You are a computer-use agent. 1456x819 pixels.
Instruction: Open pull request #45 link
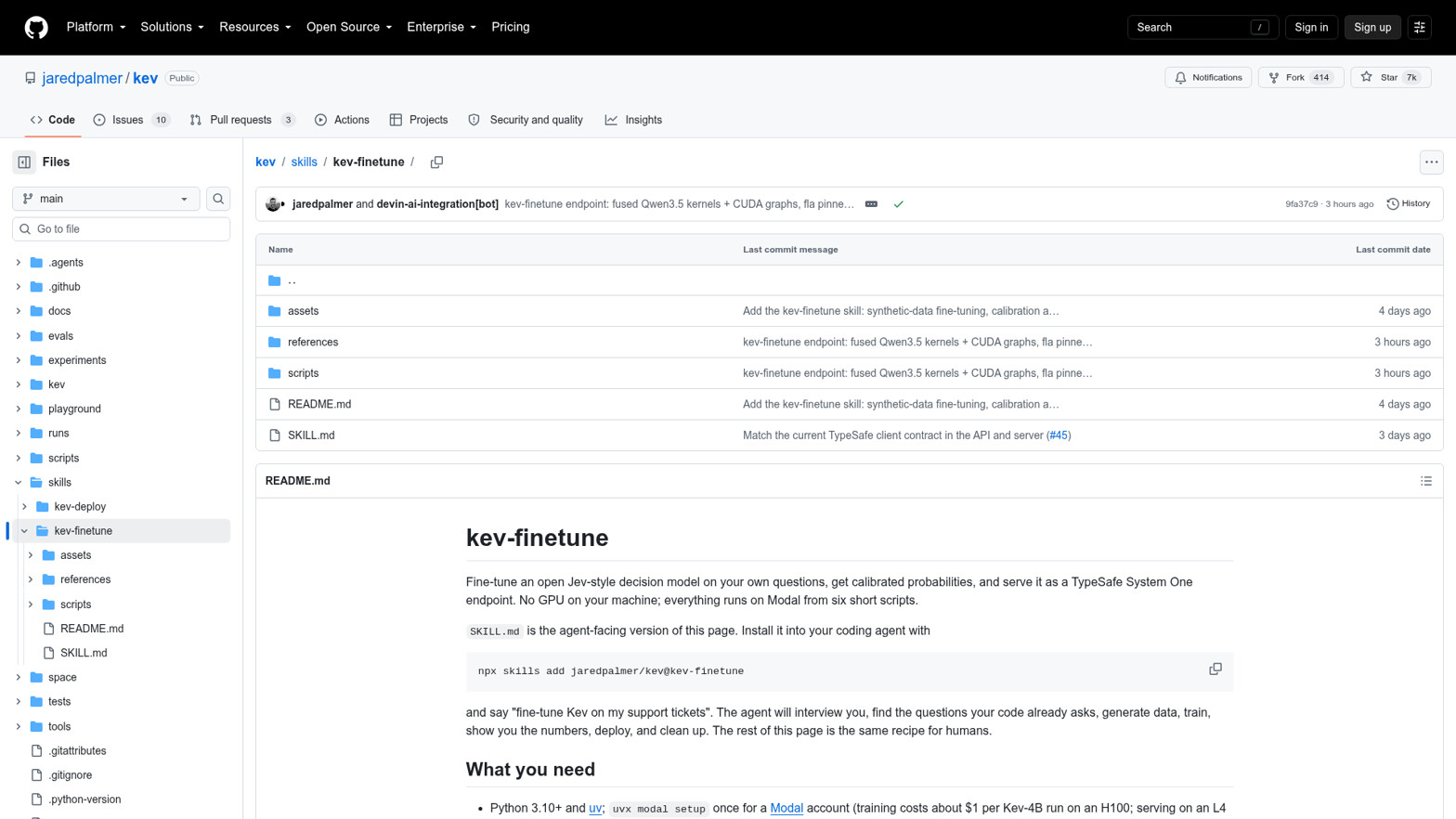(x=1058, y=435)
